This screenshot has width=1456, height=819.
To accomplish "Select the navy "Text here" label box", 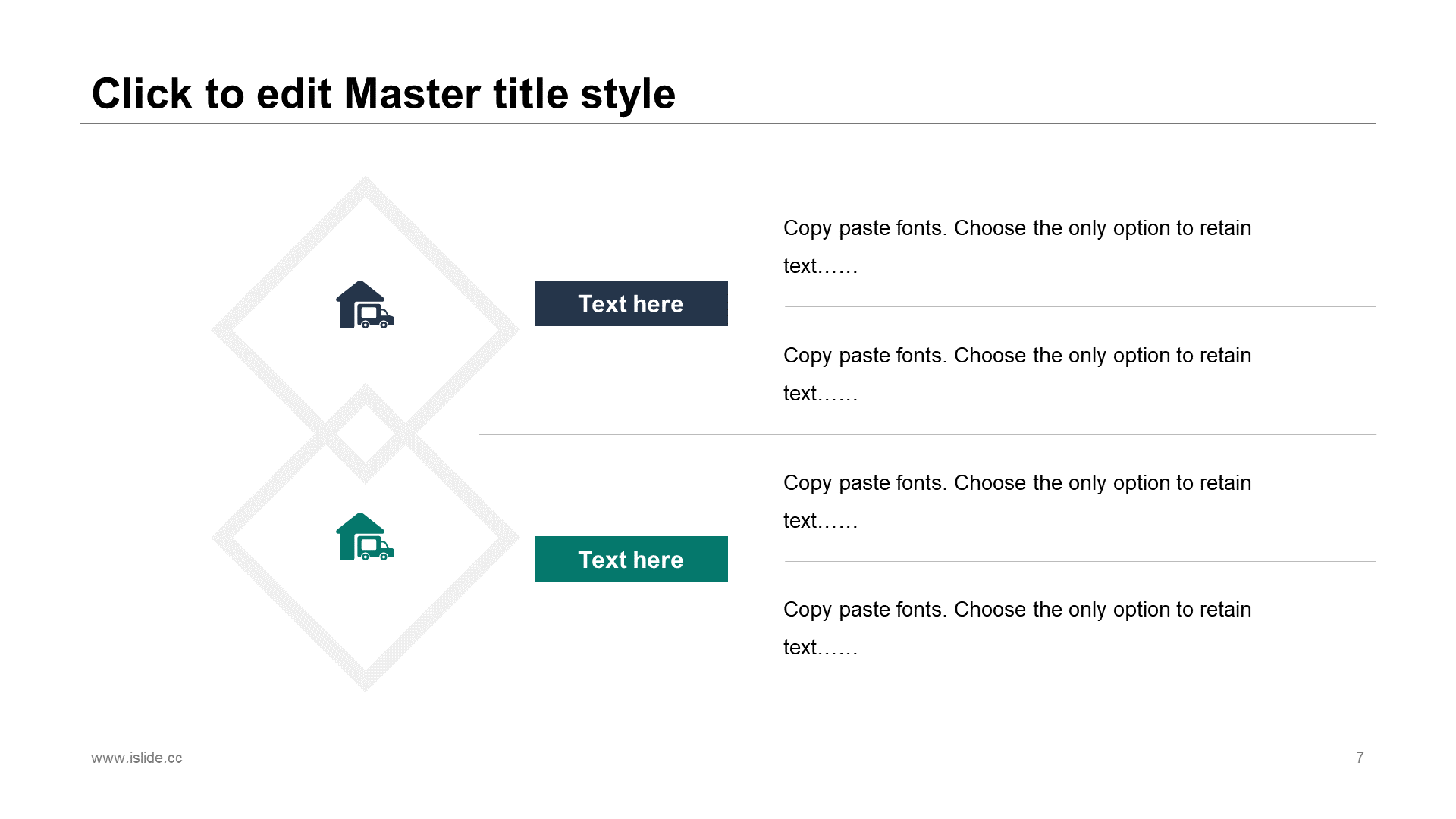I will [x=631, y=303].
